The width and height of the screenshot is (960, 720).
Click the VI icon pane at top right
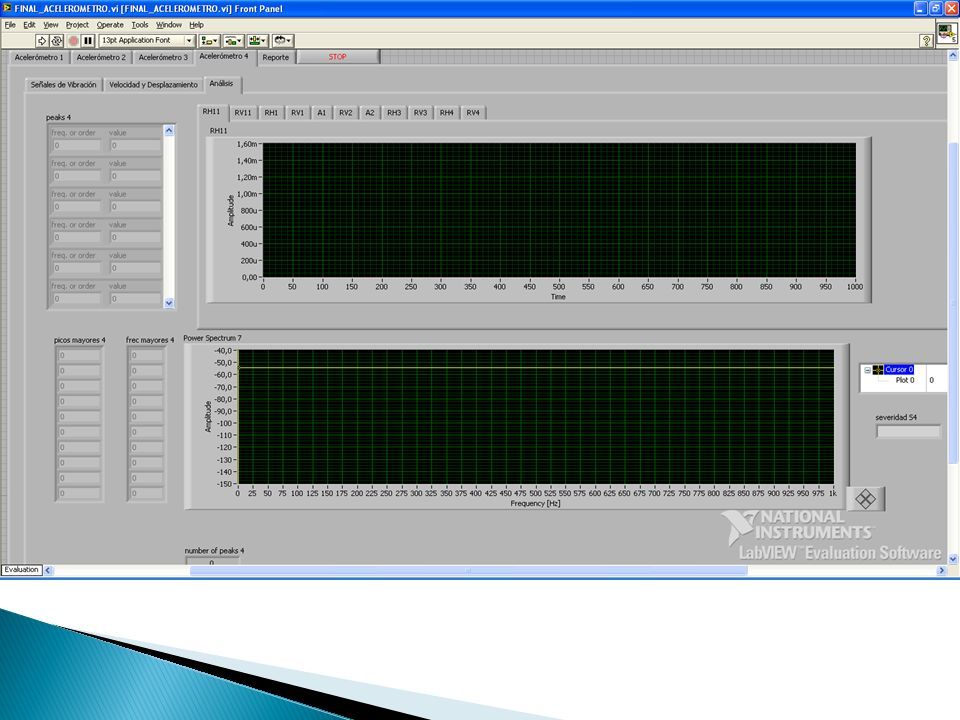pyautogui.click(x=946, y=32)
